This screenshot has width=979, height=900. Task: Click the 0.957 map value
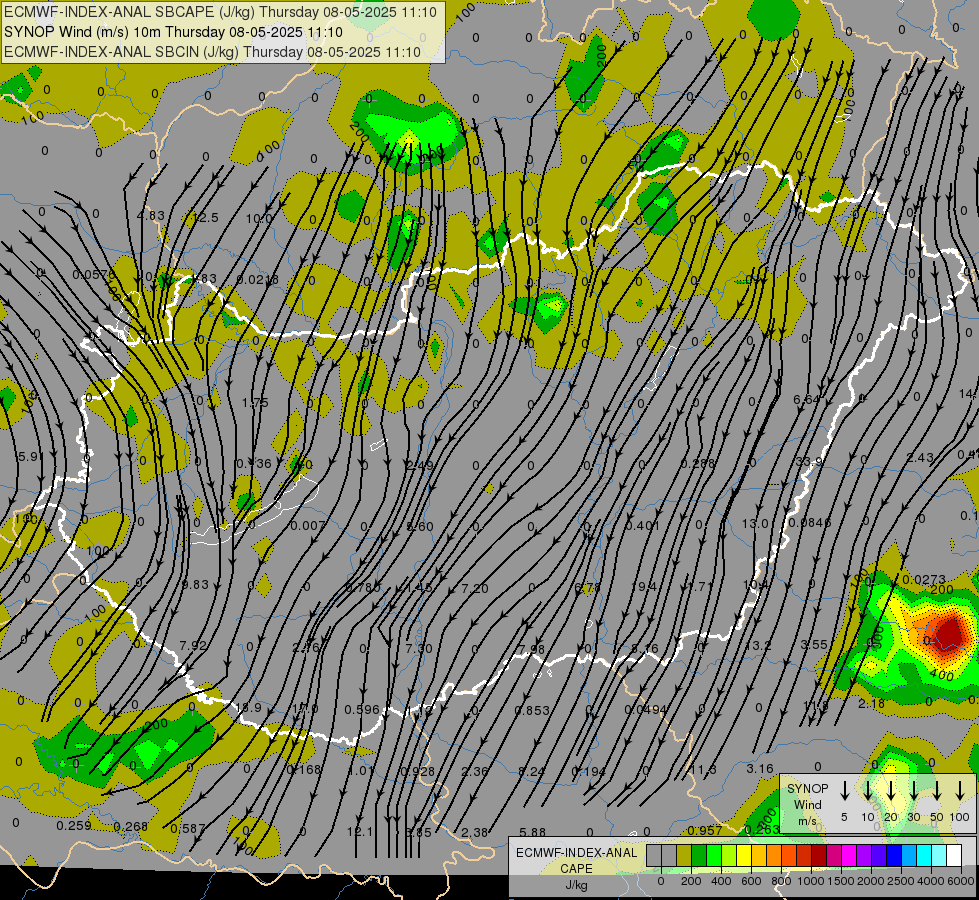click(x=705, y=830)
